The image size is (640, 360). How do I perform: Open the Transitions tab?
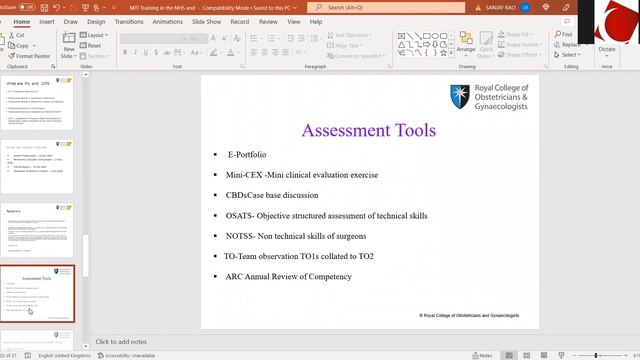(129, 22)
